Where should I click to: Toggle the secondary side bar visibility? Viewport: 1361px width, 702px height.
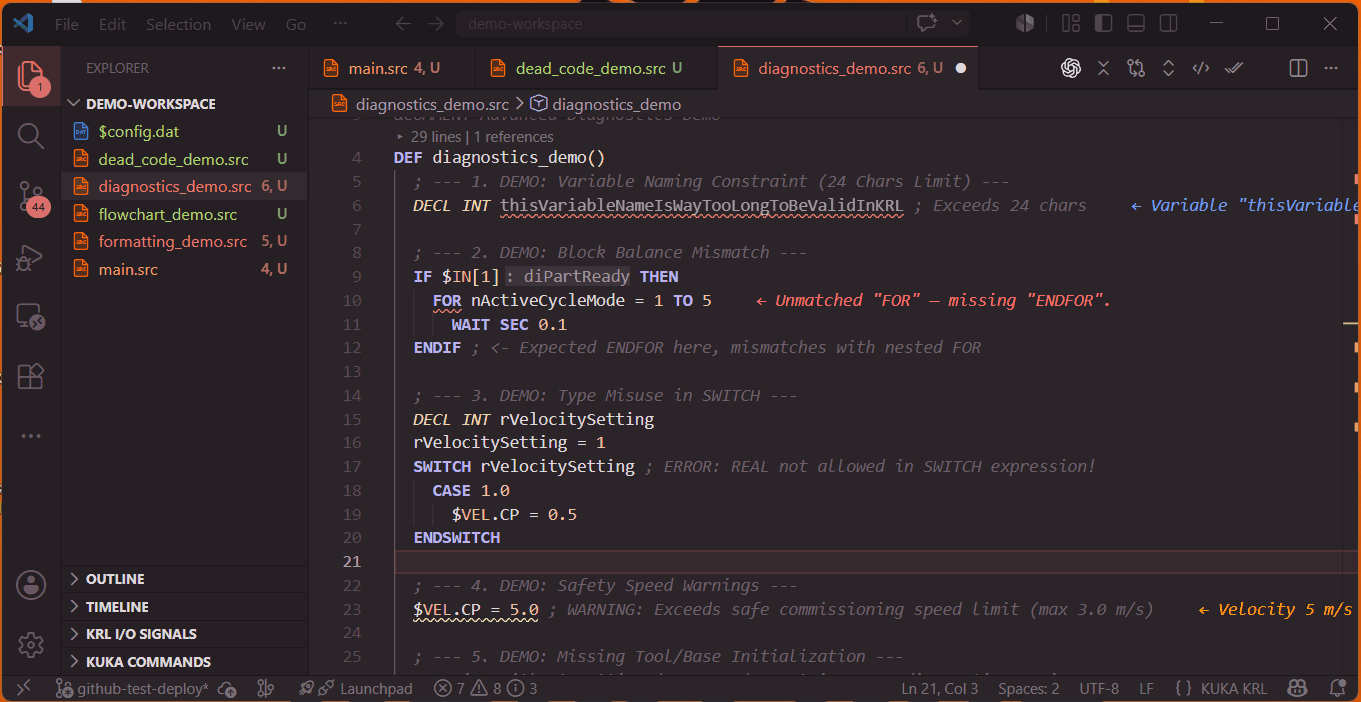point(1167,23)
